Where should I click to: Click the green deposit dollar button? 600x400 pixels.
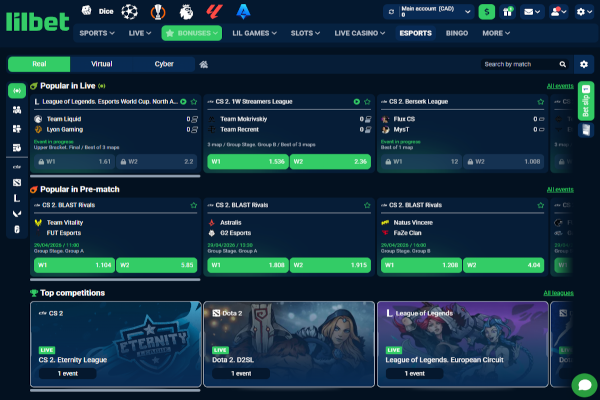(x=487, y=12)
